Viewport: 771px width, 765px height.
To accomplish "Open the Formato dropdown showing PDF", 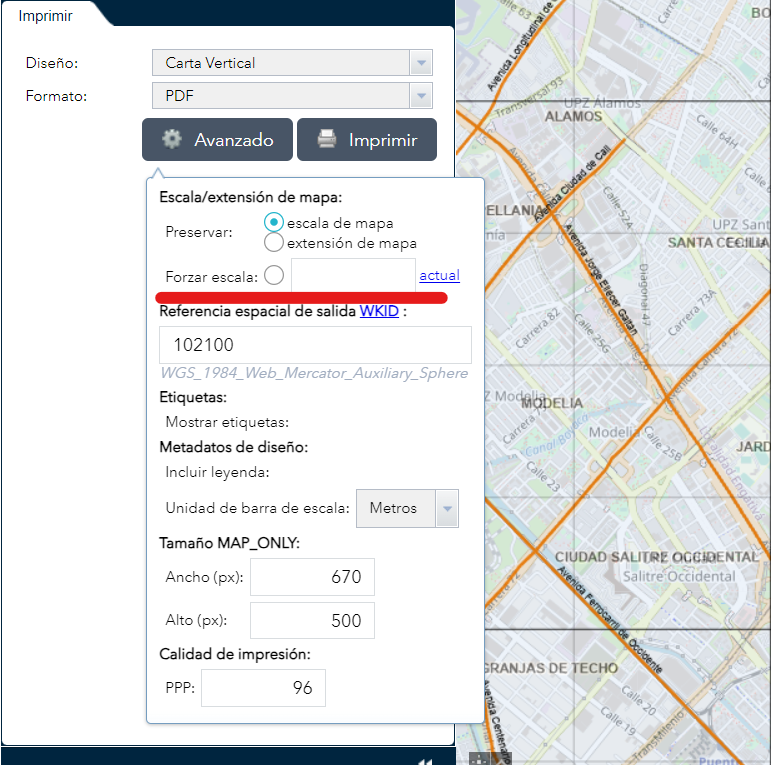I will pyautogui.click(x=292, y=95).
